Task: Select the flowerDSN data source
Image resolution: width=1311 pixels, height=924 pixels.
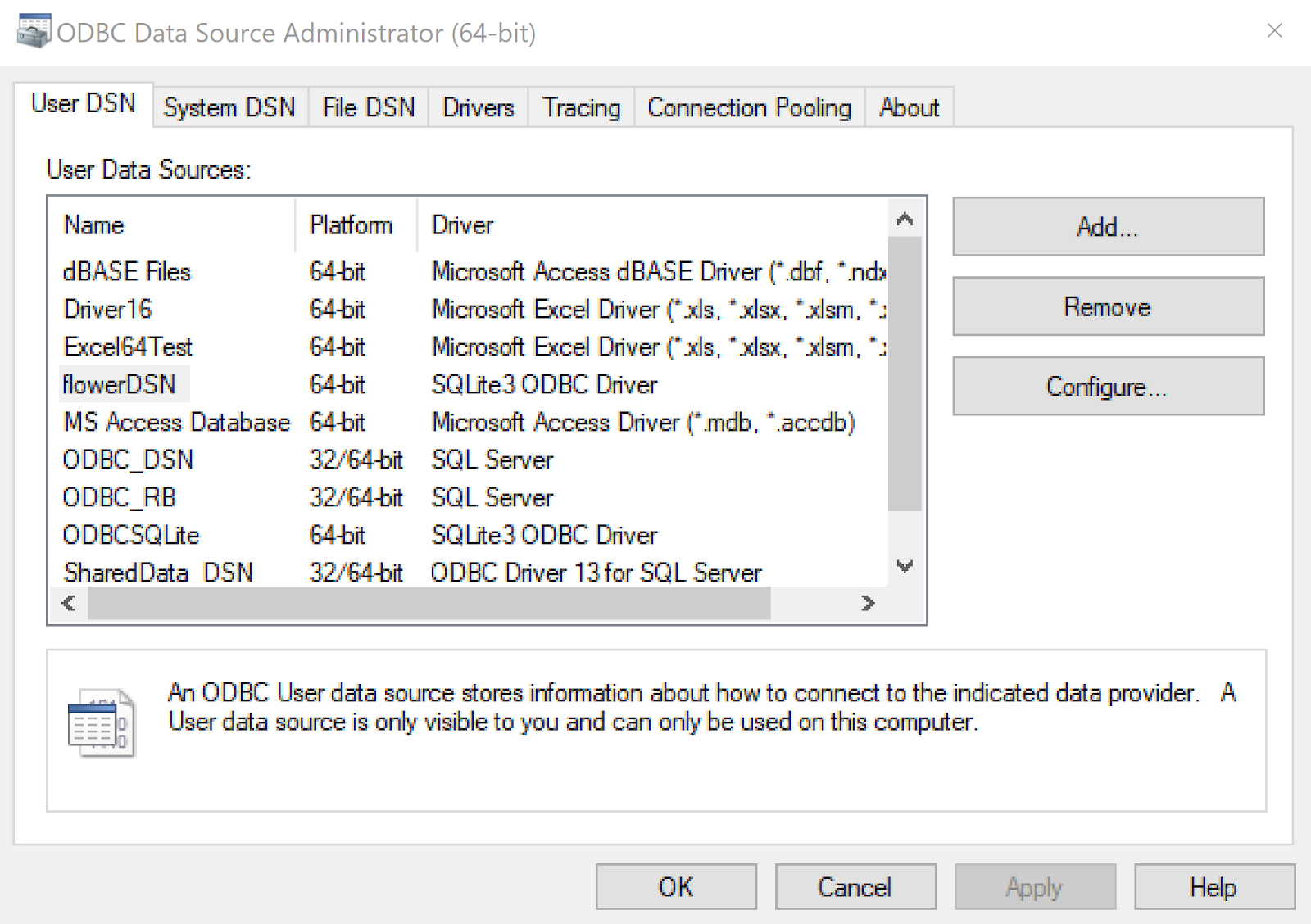Action: [120, 384]
